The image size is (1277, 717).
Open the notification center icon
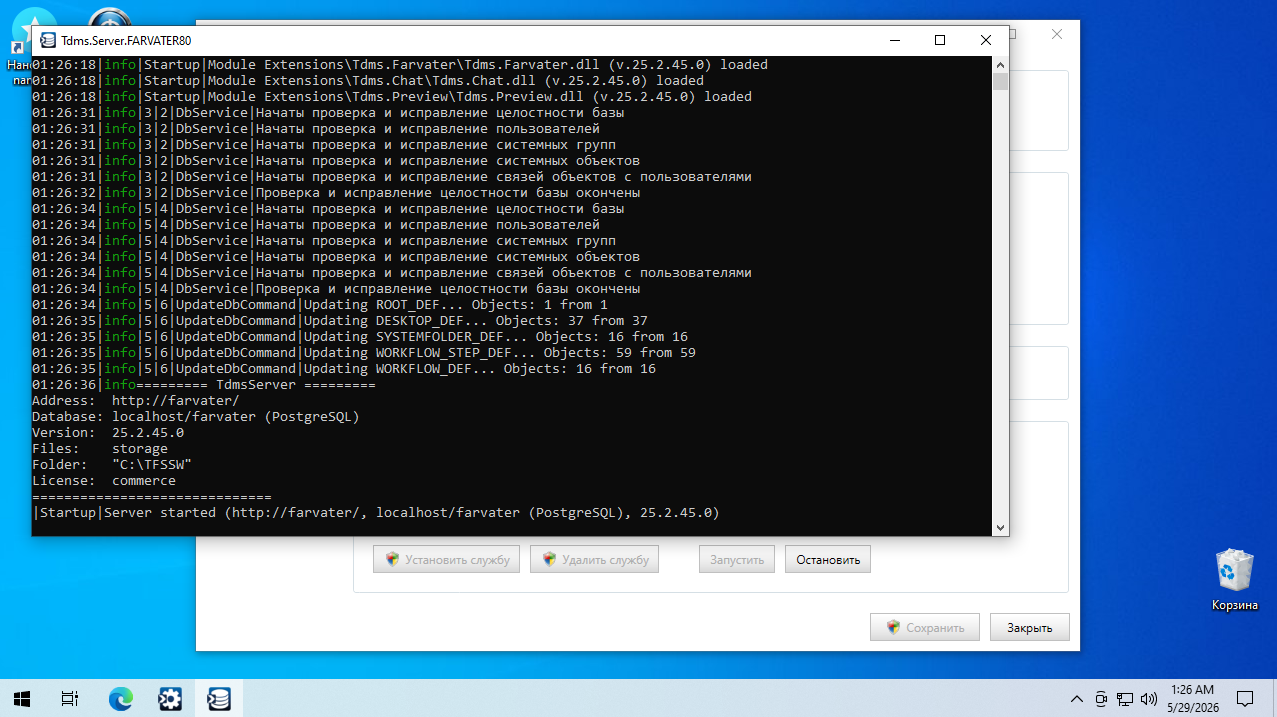(x=1245, y=698)
